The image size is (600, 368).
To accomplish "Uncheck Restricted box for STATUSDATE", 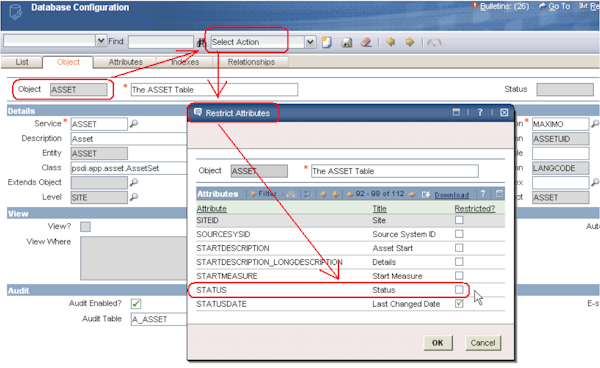I will pyautogui.click(x=459, y=304).
